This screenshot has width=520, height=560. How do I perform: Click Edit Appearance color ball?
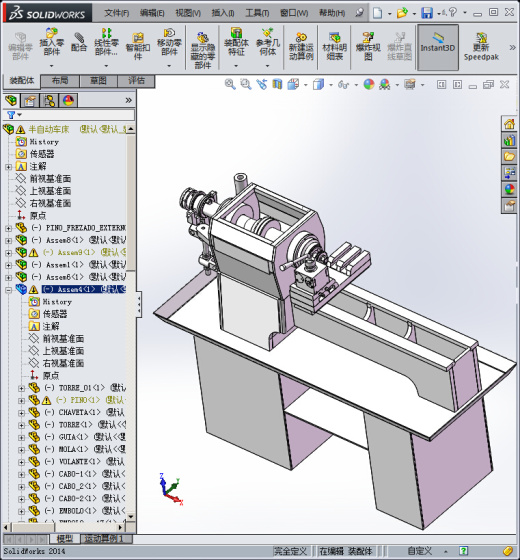[x=369, y=85]
